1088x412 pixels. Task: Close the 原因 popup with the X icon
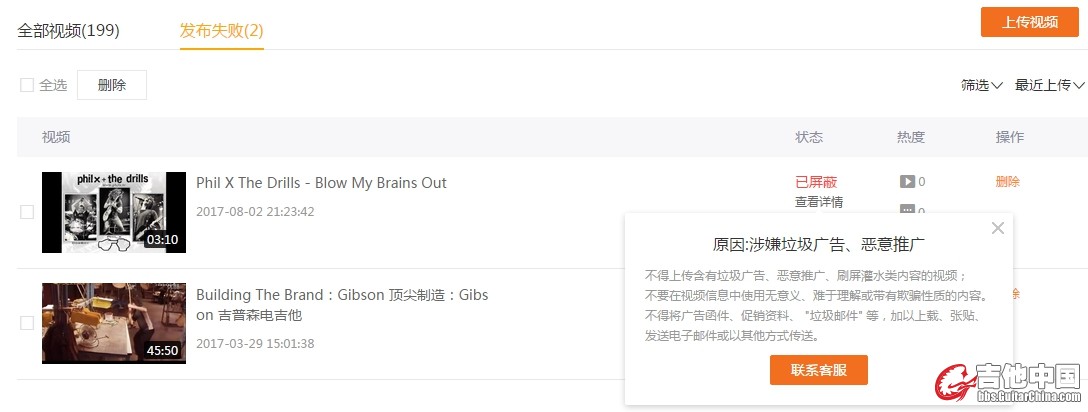click(998, 228)
